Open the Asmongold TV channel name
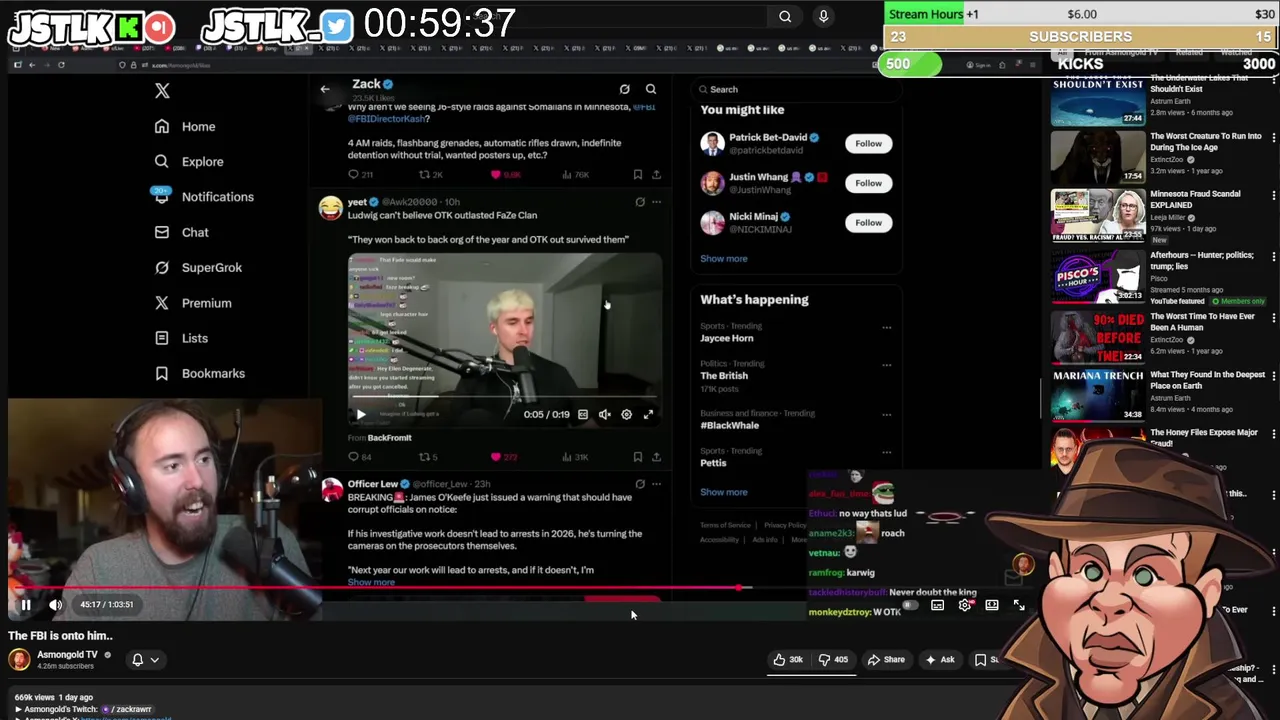 pos(67,655)
